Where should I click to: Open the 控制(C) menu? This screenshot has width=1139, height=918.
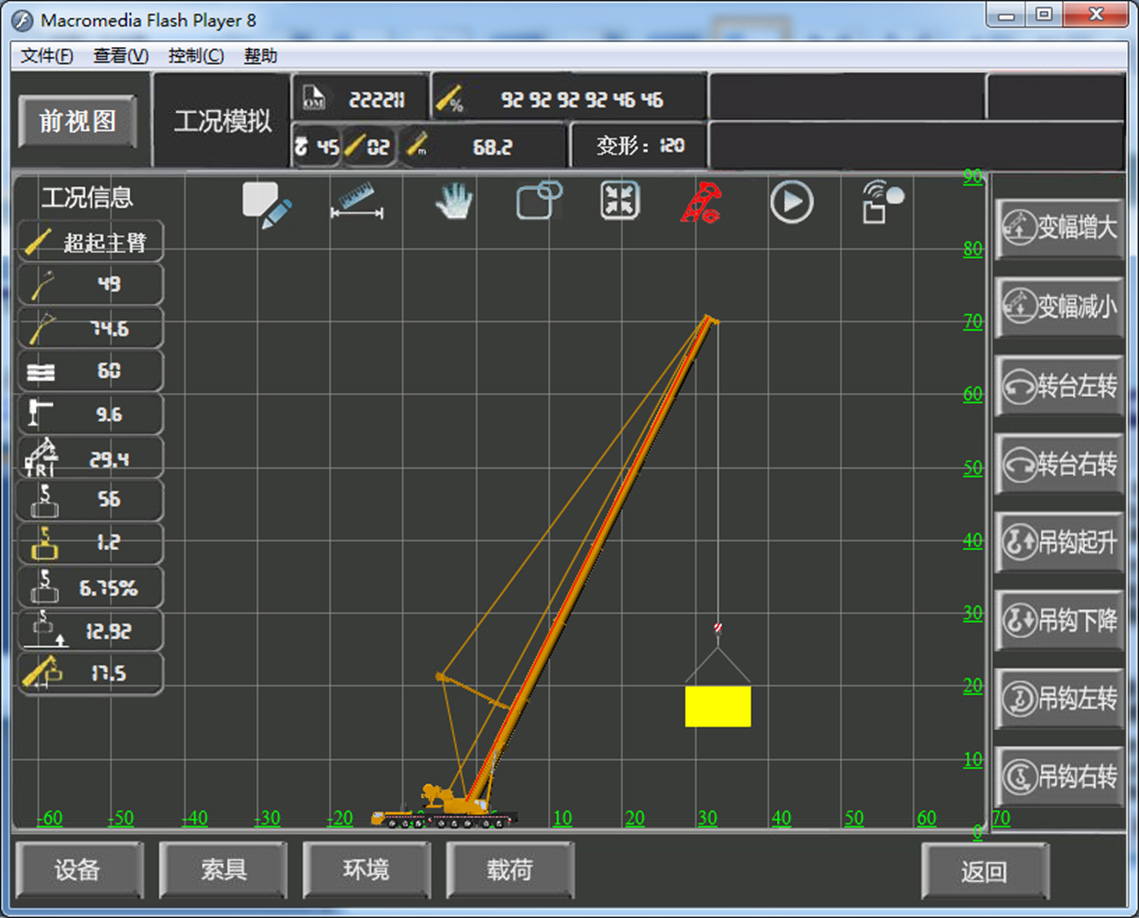pos(196,56)
